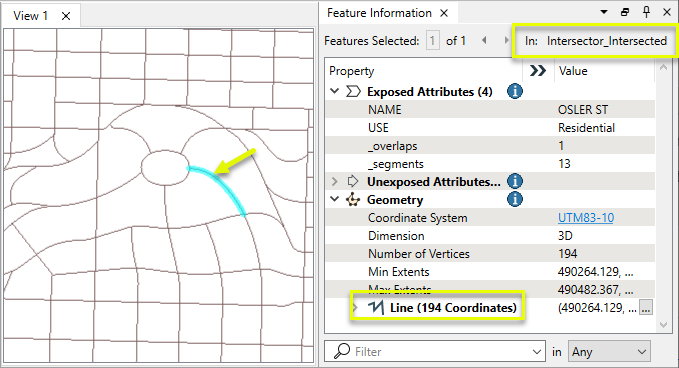This screenshot has width=679, height=368.
Task: Click the double-arrow column toggle icon
Action: click(537, 71)
